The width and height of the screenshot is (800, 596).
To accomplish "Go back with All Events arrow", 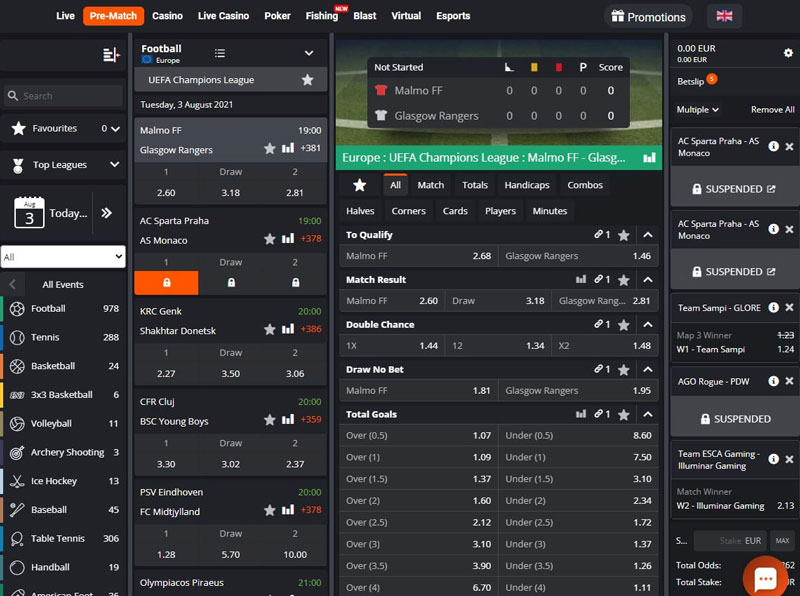I will click(x=13, y=285).
